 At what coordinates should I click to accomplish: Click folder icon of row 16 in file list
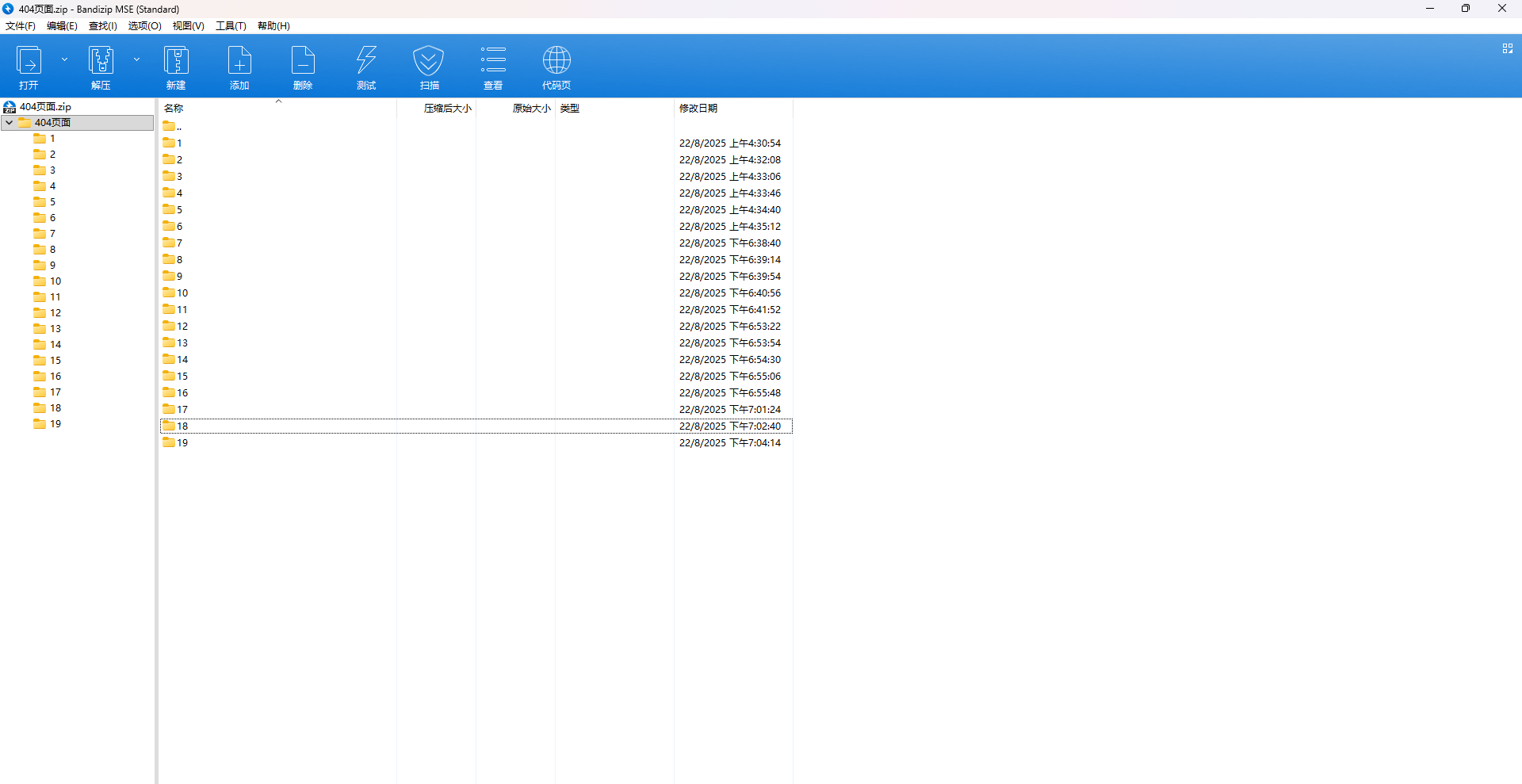click(x=169, y=392)
